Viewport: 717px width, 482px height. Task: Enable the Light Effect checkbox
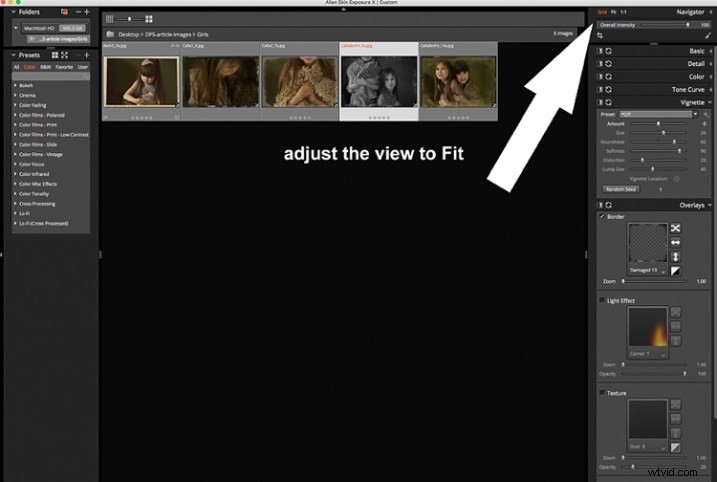click(x=601, y=300)
